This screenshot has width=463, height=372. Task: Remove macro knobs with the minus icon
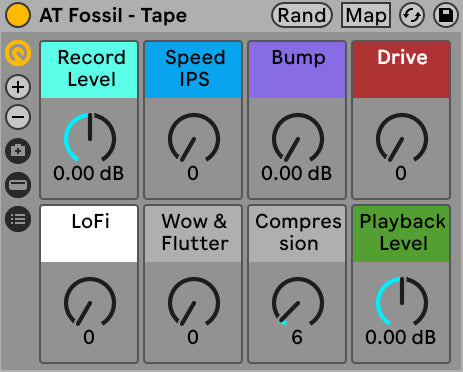(18, 117)
